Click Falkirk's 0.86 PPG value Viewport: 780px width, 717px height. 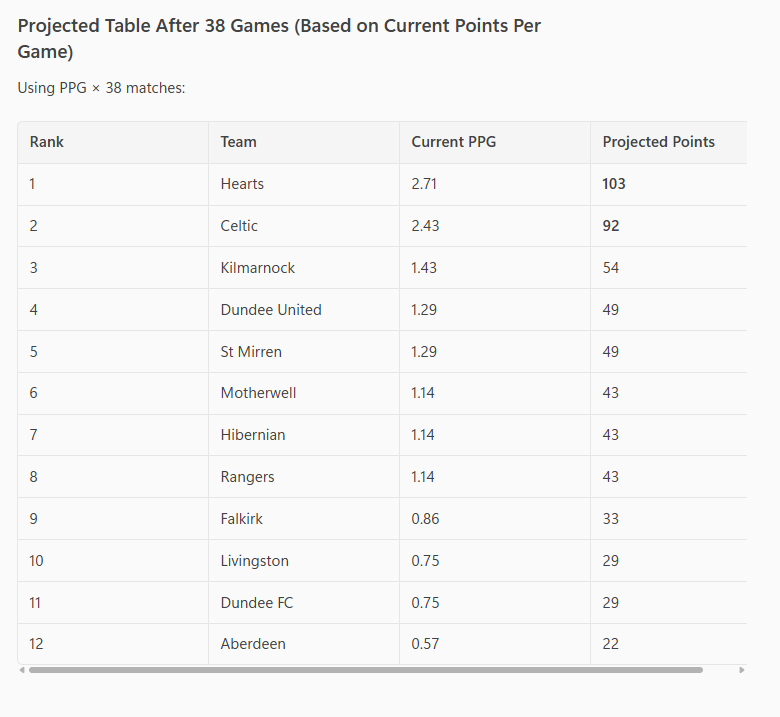tap(425, 519)
